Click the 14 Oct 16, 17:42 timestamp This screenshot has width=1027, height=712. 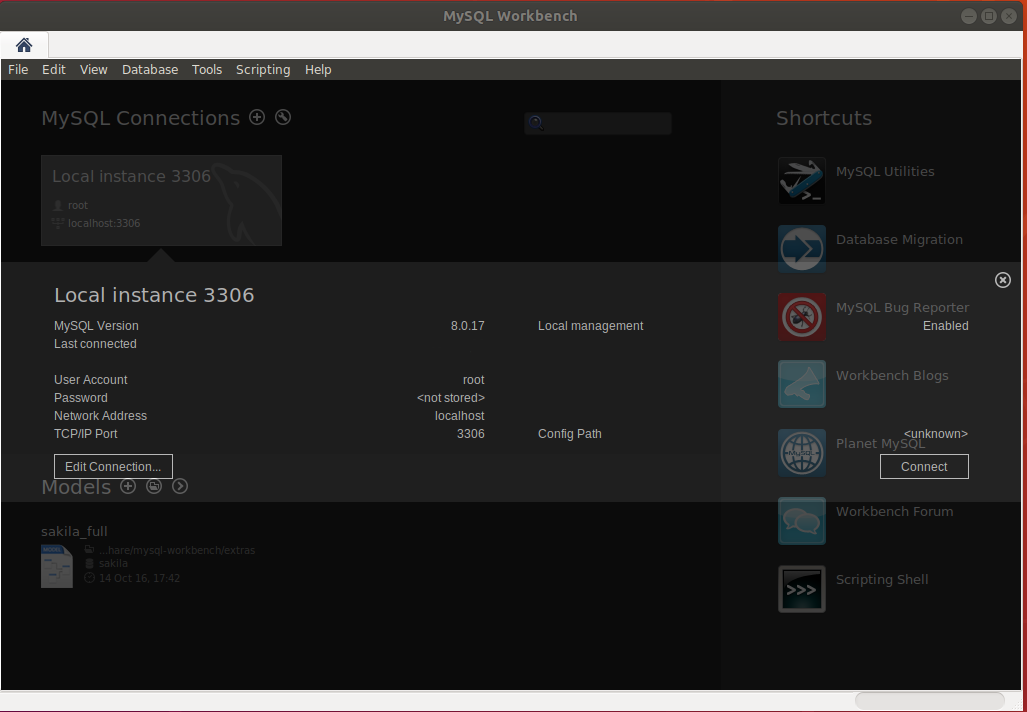140,578
